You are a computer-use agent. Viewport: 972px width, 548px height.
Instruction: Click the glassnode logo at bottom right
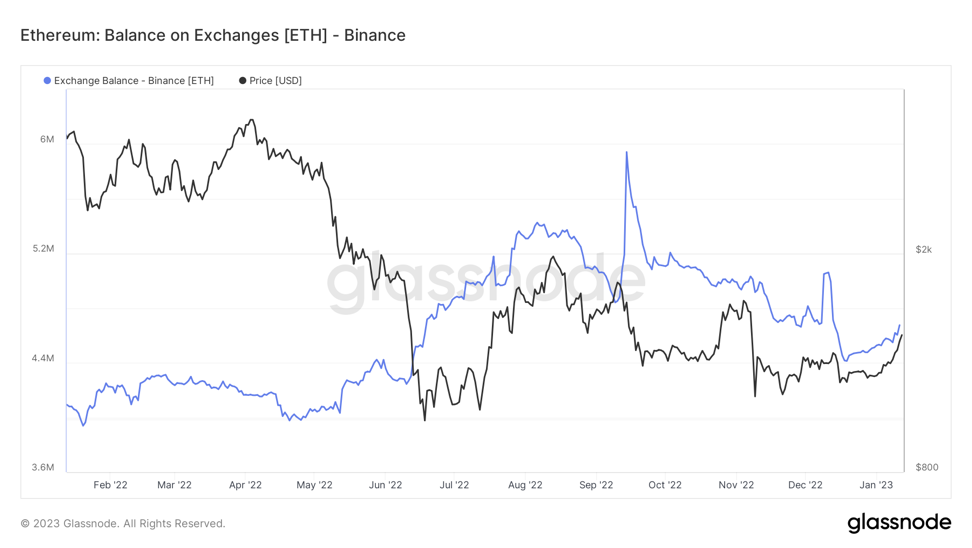click(x=899, y=523)
